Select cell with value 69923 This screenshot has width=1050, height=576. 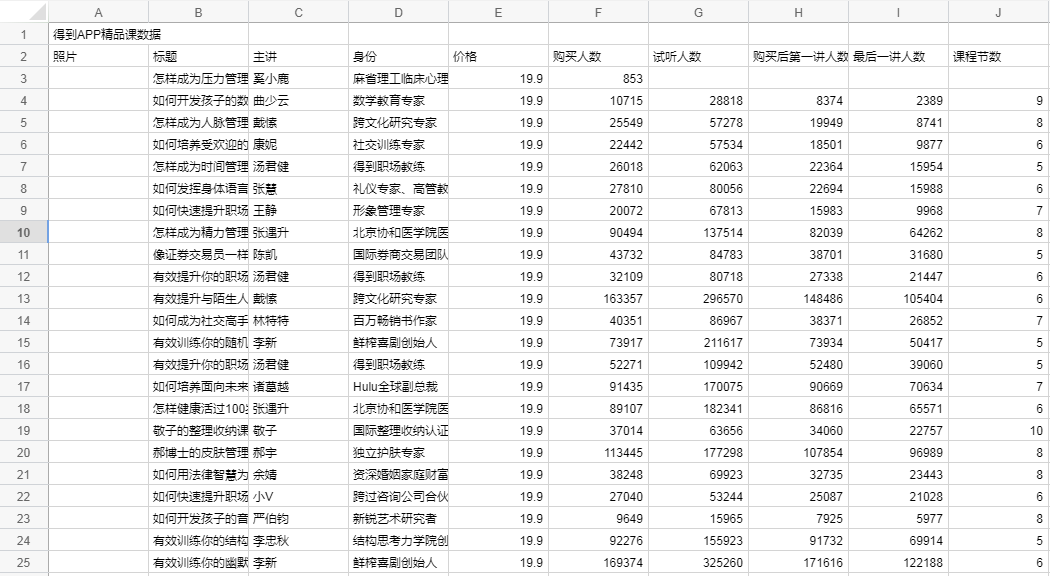698,475
